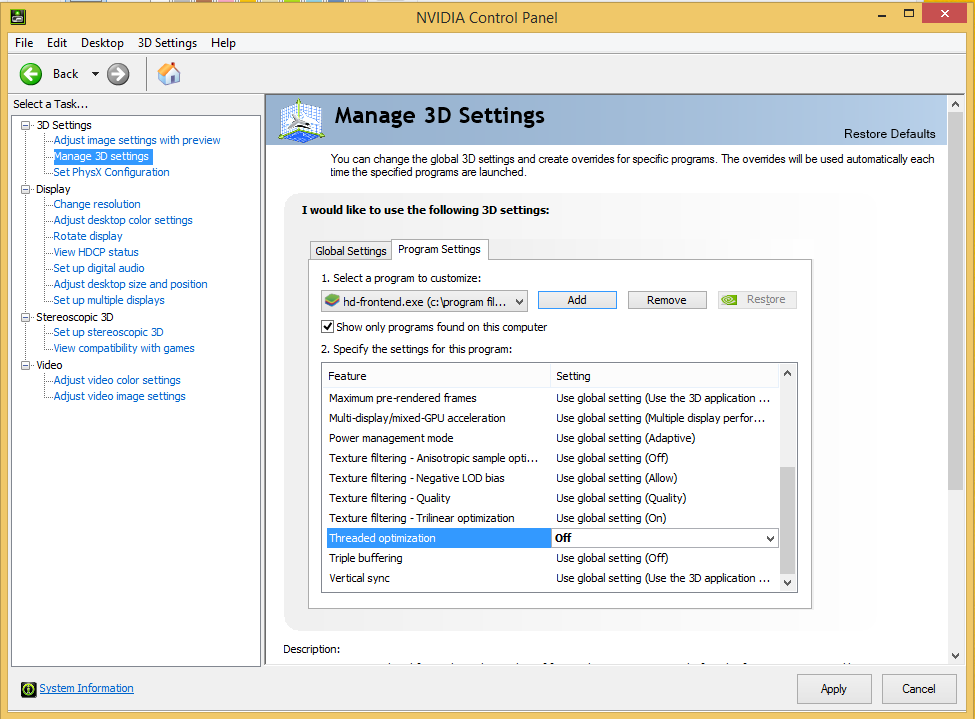Click the Apply button
975x719 pixels.
[834, 689]
